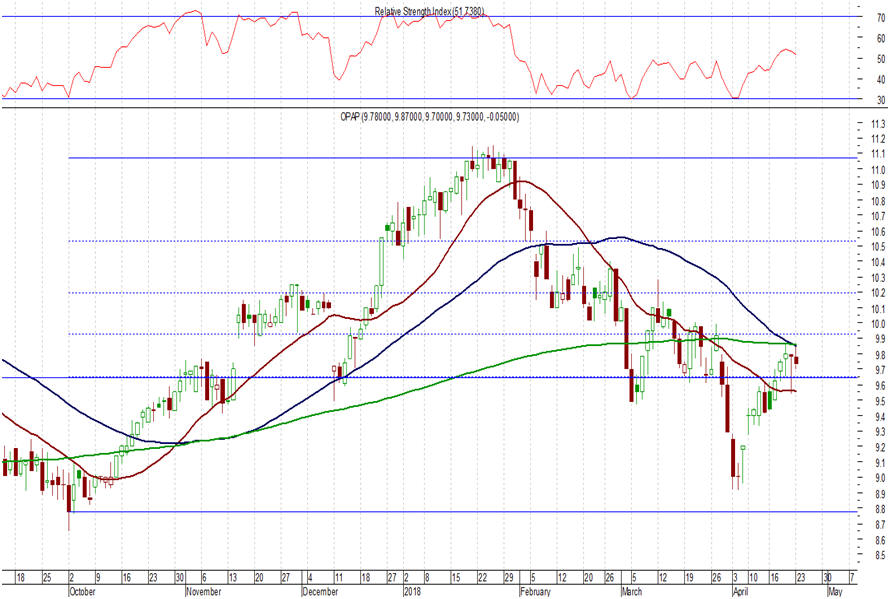Select the March month label
Screen dimensions: 890x599
click(631, 592)
